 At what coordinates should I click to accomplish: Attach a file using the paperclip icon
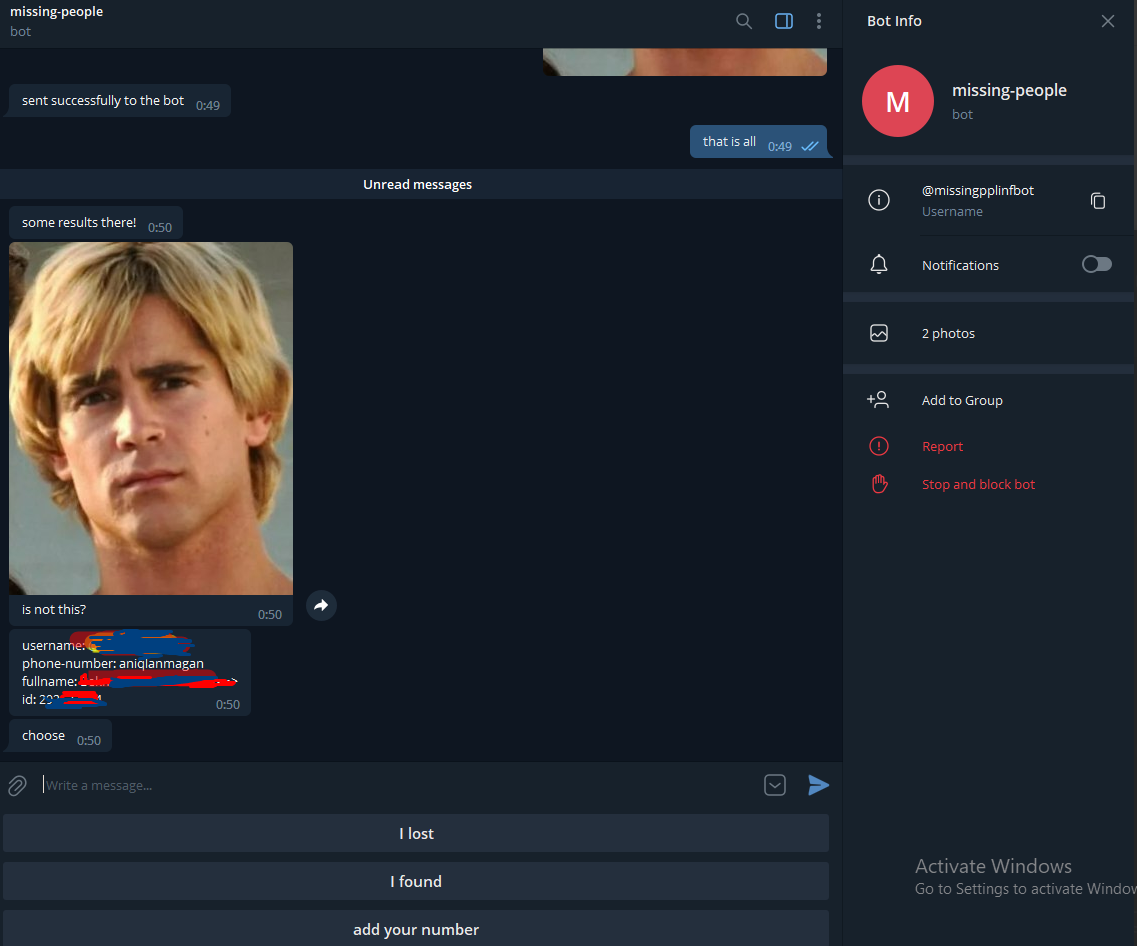(x=16, y=785)
